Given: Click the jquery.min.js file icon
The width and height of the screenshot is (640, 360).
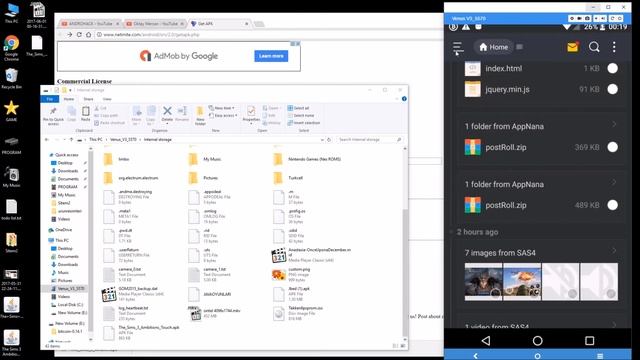Looking at the screenshot, I should coord(473,89).
